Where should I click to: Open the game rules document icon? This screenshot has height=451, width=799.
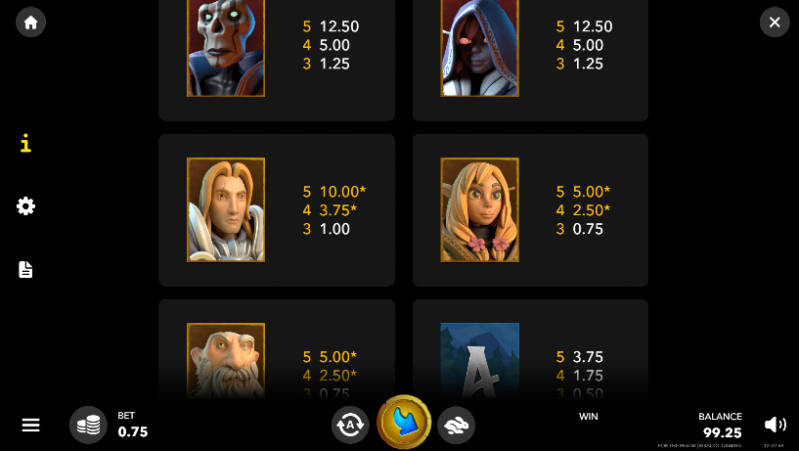(x=25, y=270)
